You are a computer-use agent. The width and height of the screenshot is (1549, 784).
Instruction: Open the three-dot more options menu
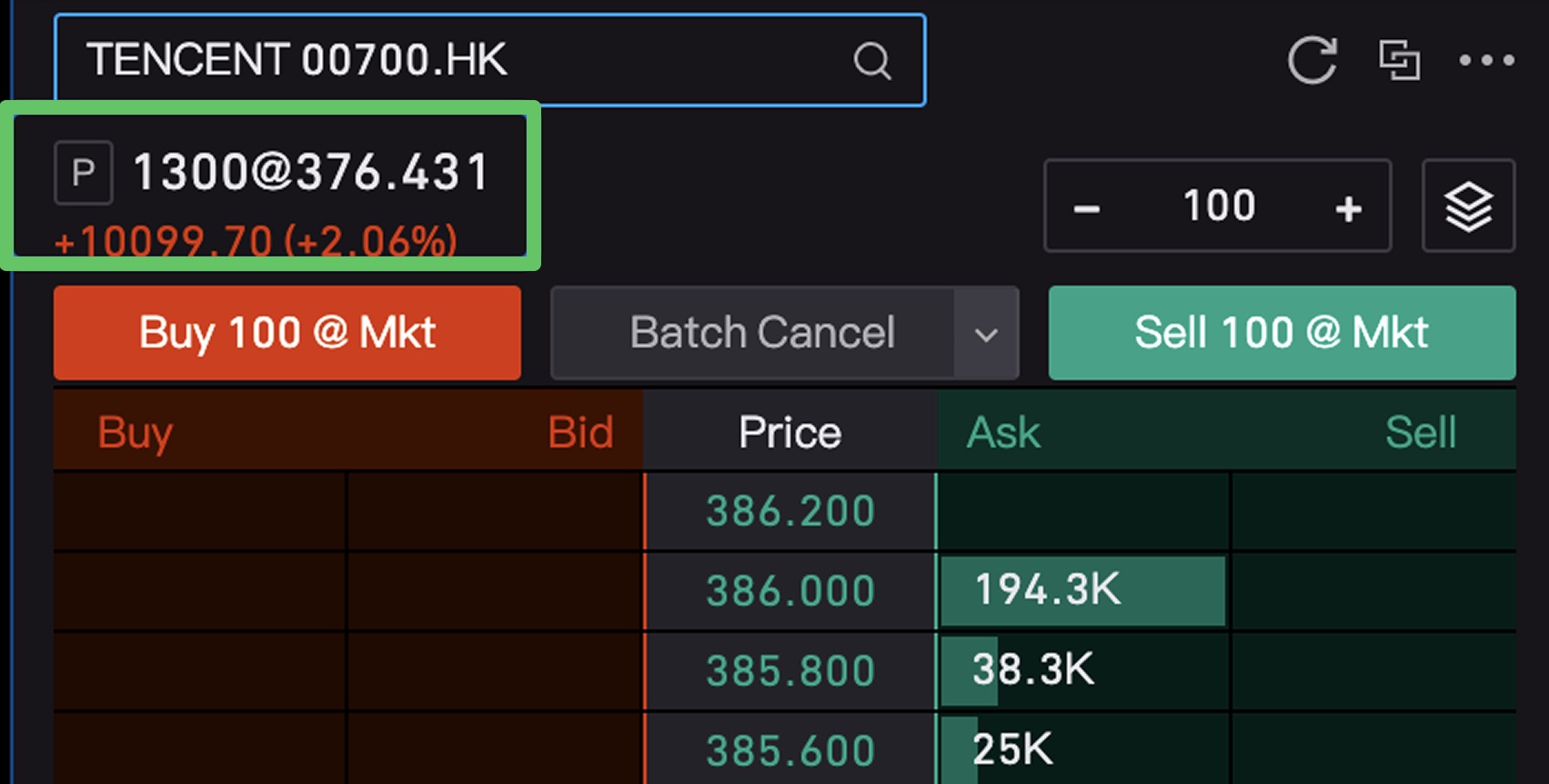tap(1486, 61)
